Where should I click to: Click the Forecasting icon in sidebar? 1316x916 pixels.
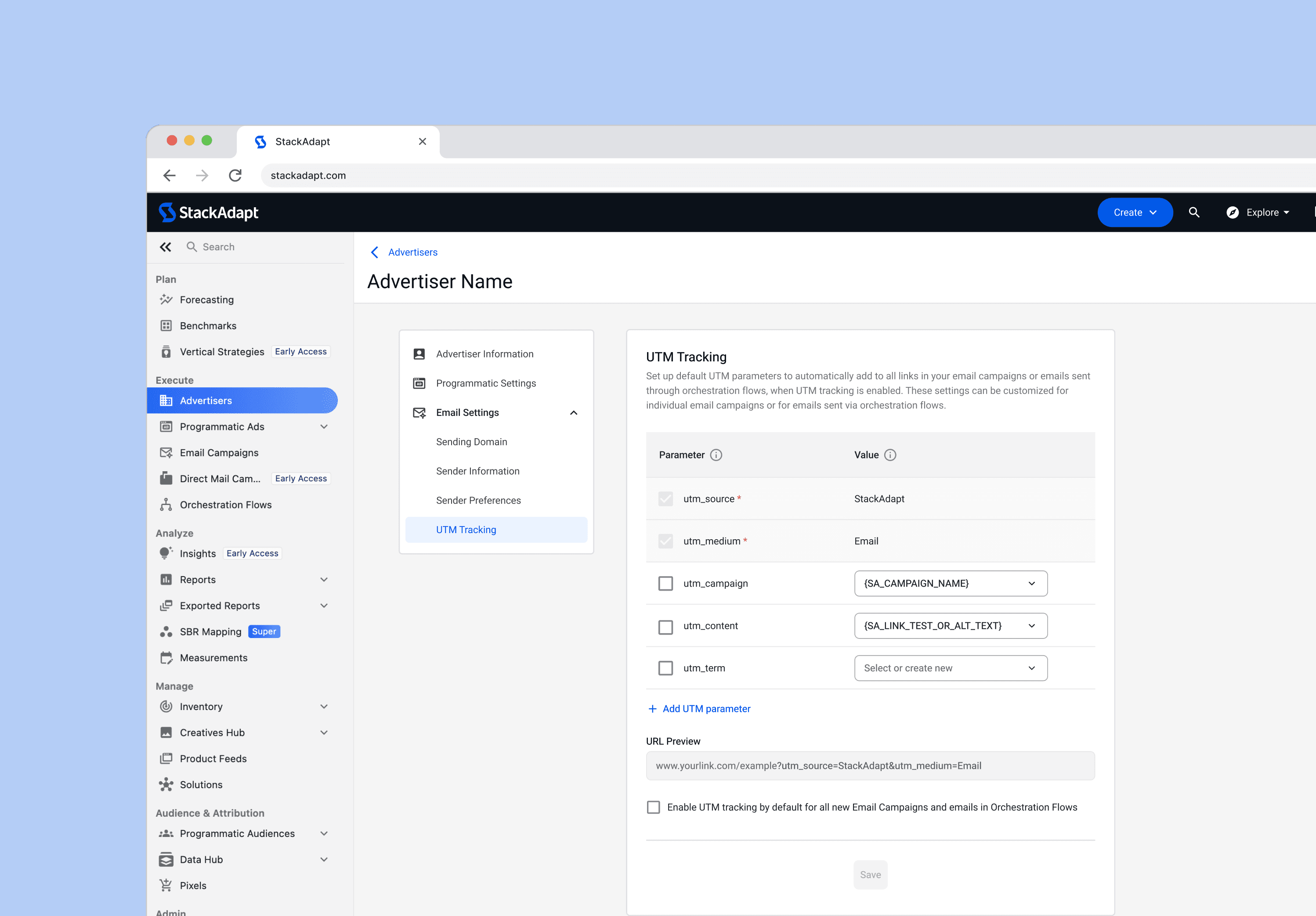[x=166, y=299]
